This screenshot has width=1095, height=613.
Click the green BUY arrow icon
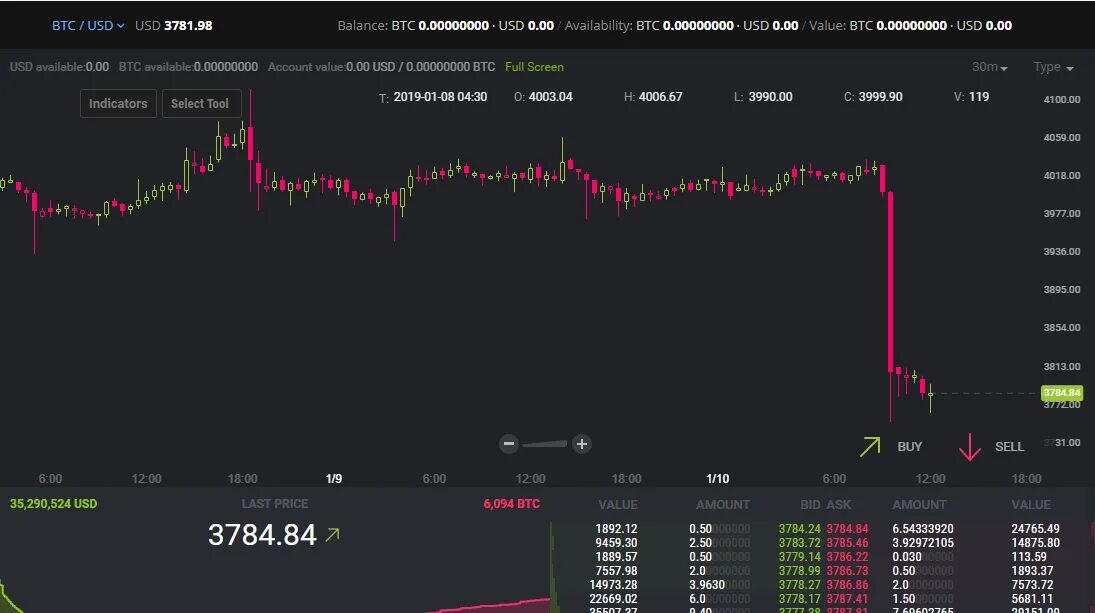coord(870,446)
